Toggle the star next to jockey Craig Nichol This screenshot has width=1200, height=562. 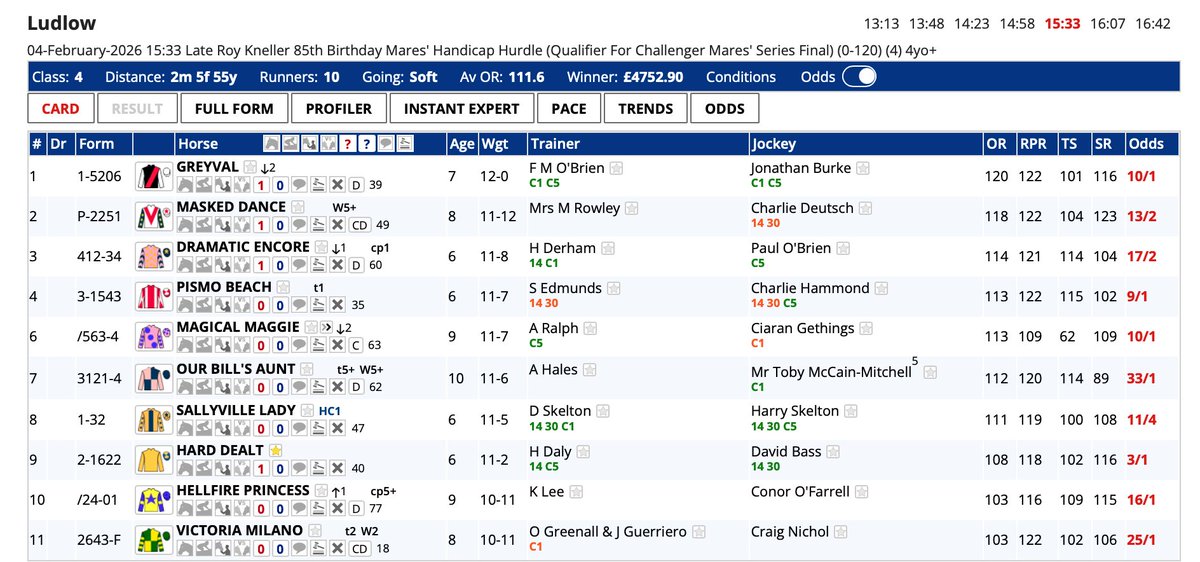click(840, 532)
